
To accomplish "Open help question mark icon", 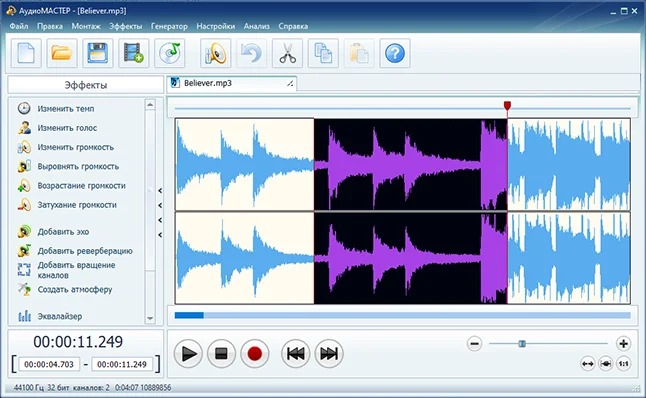I will [x=395, y=53].
